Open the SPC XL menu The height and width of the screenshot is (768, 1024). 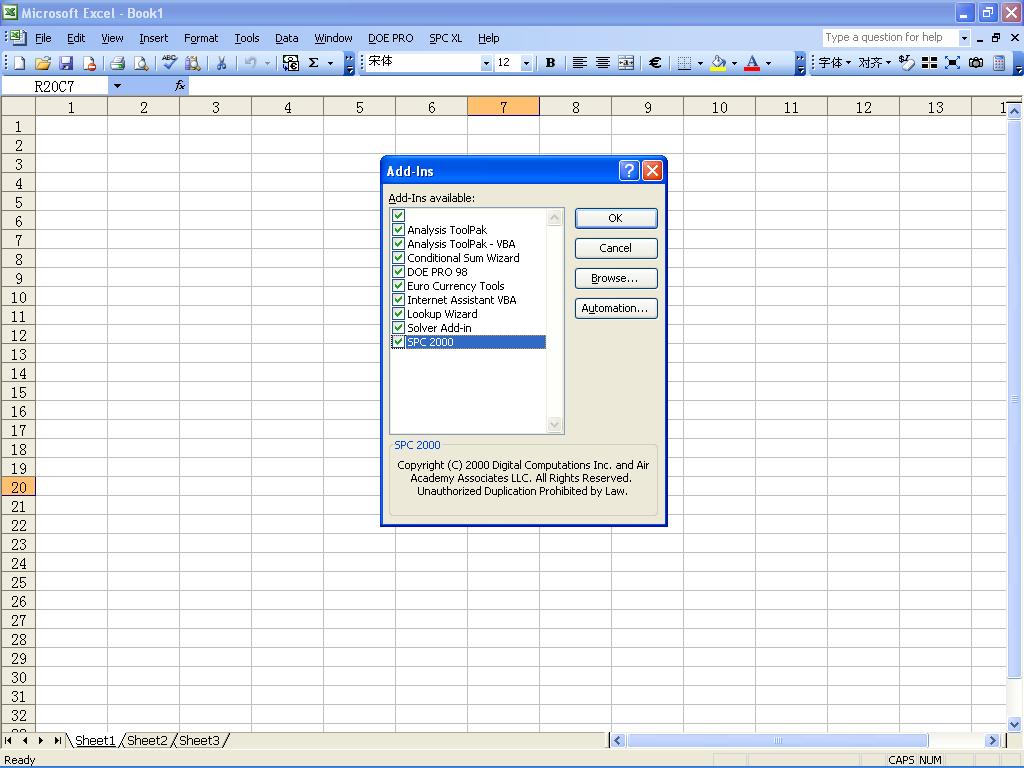point(445,38)
